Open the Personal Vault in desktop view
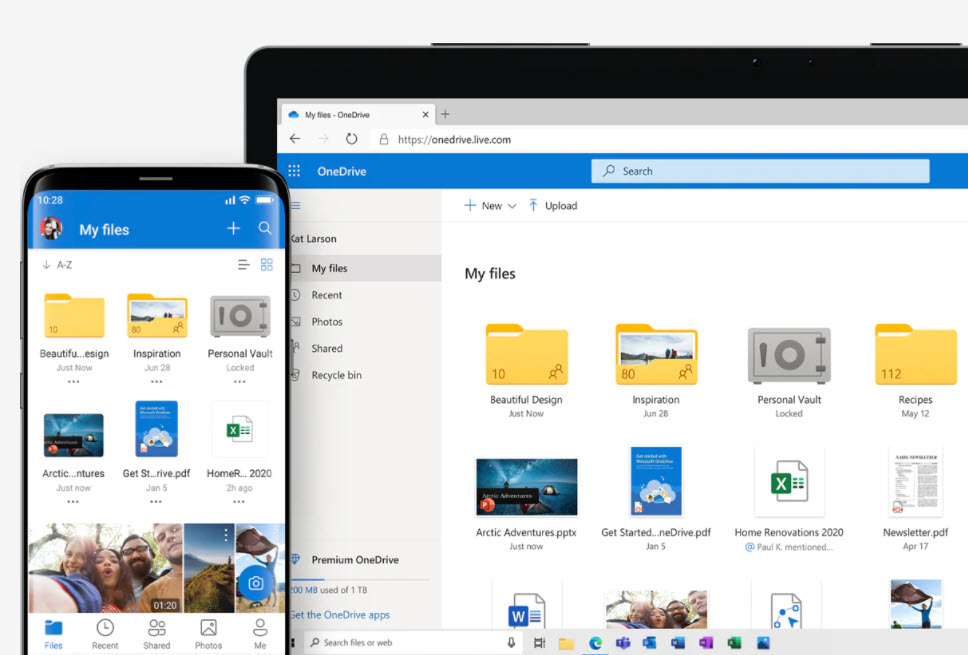Screen dimensions: 968x655 click(x=789, y=355)
